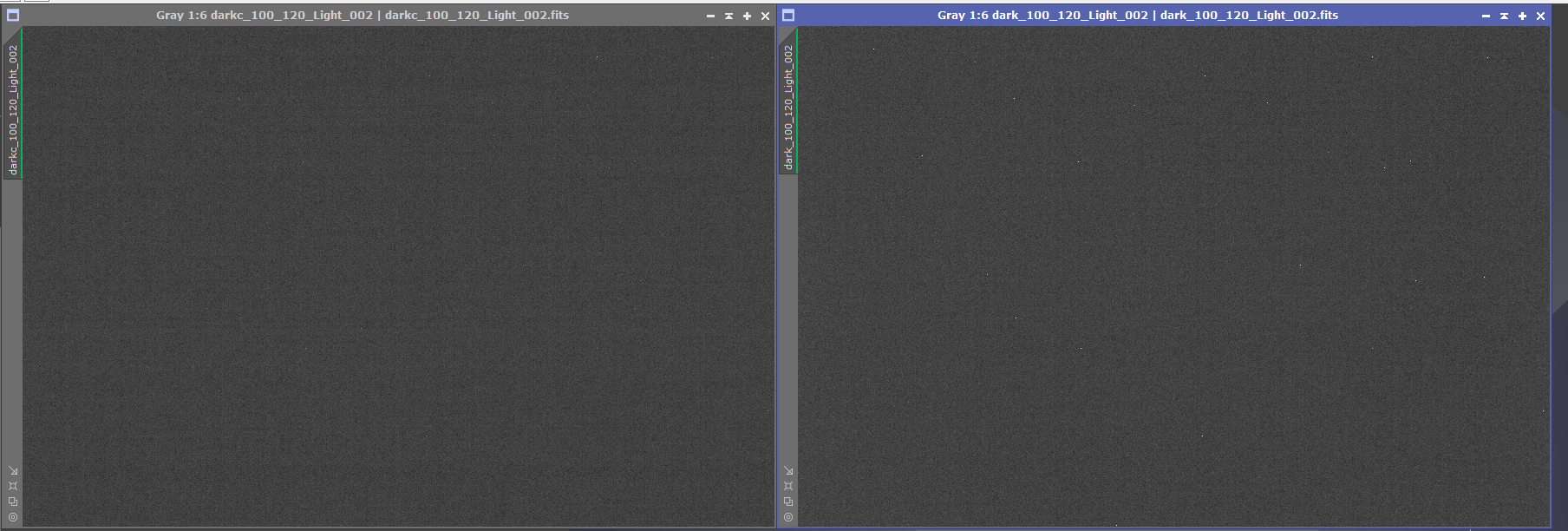Maximize the dark_100_120_Light_002 window with the plus button

1522,16
